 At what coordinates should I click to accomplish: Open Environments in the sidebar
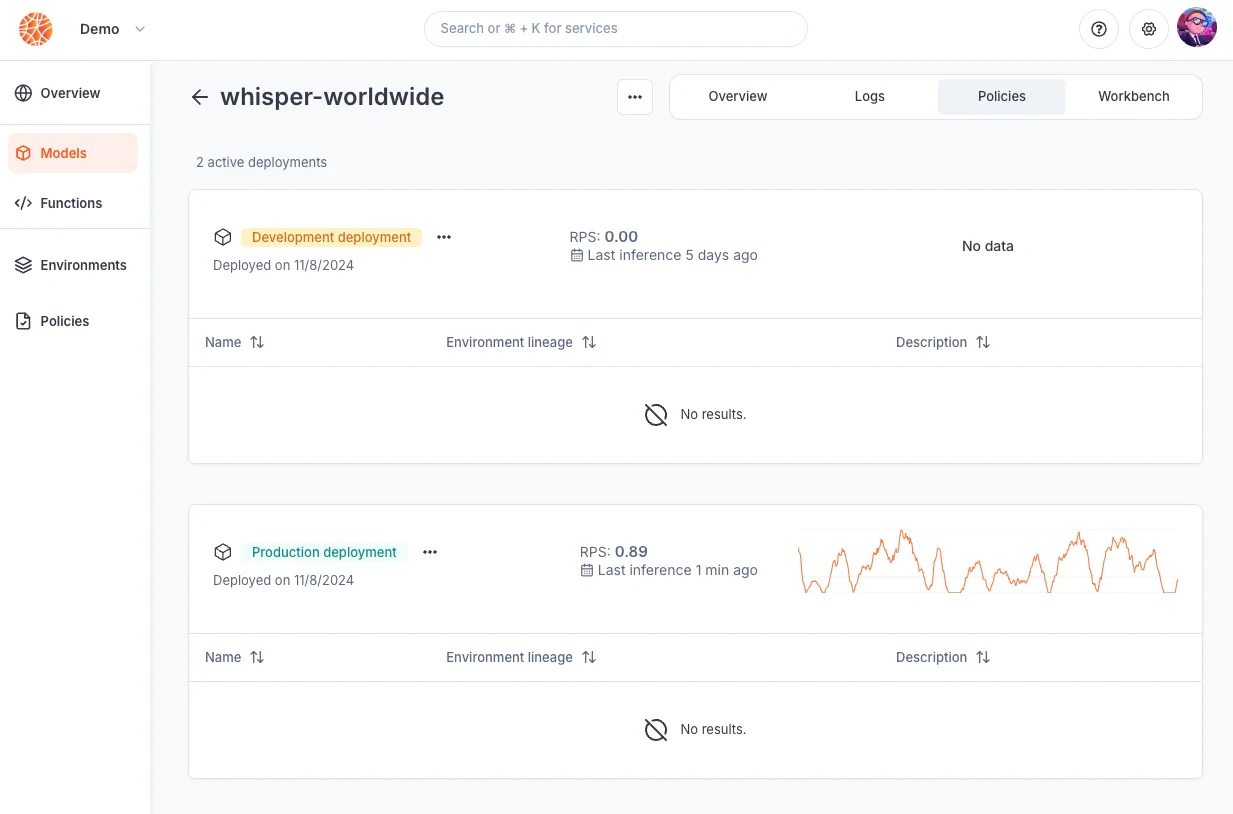pyautogui.click(x=72, y=265)
